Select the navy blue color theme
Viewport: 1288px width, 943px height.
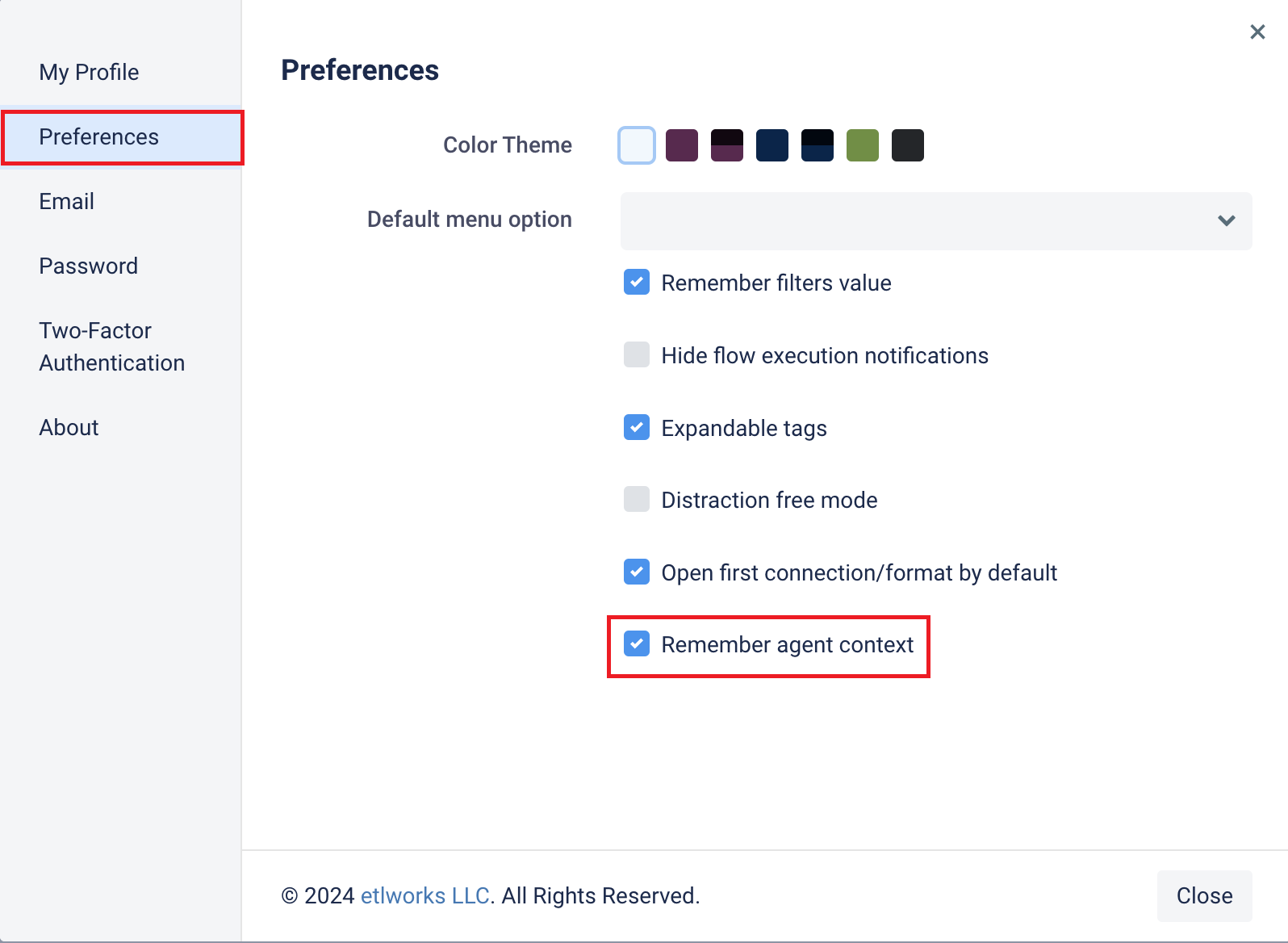772,145
